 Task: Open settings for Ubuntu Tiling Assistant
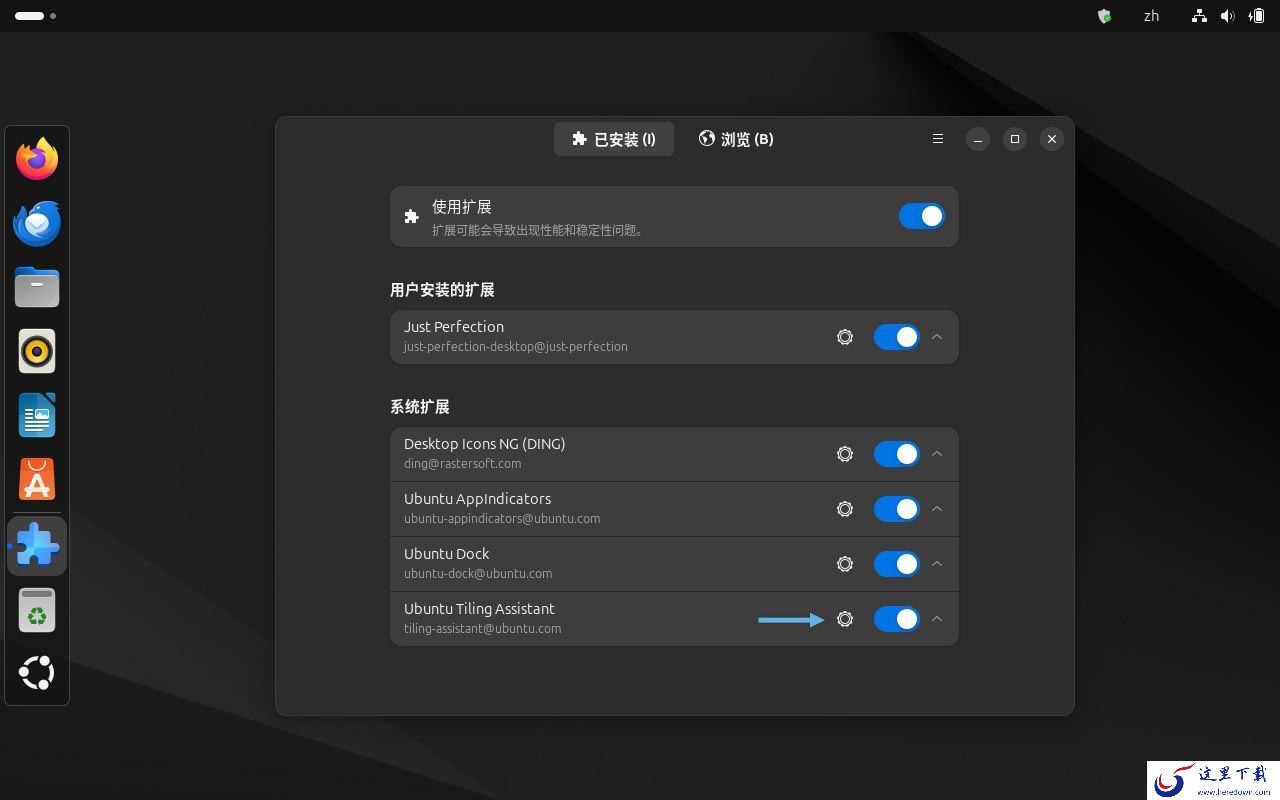click(x=845, y=619)
